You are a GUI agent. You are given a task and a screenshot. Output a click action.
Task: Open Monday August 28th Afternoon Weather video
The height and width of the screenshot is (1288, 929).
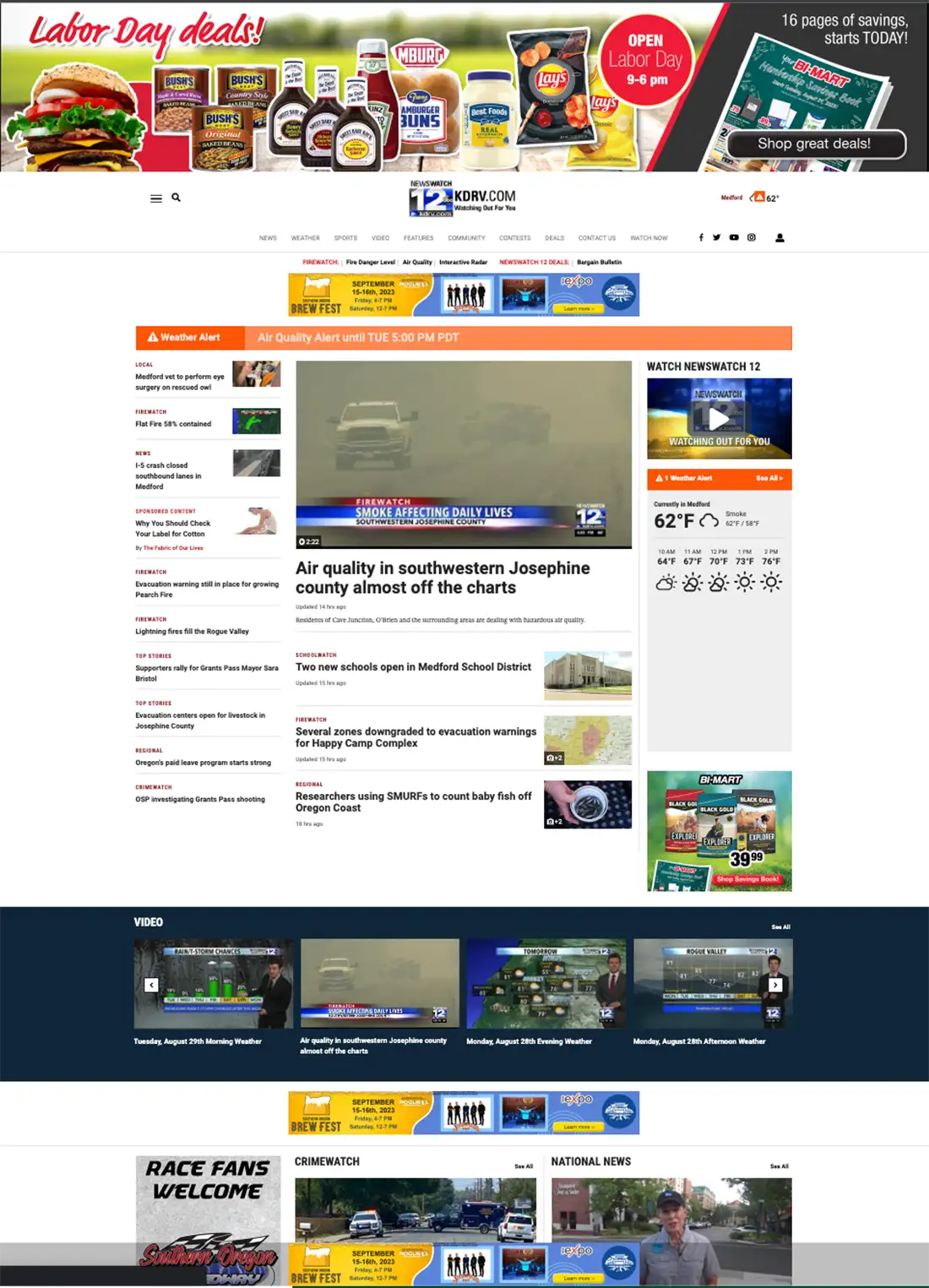coord(699,1041)
